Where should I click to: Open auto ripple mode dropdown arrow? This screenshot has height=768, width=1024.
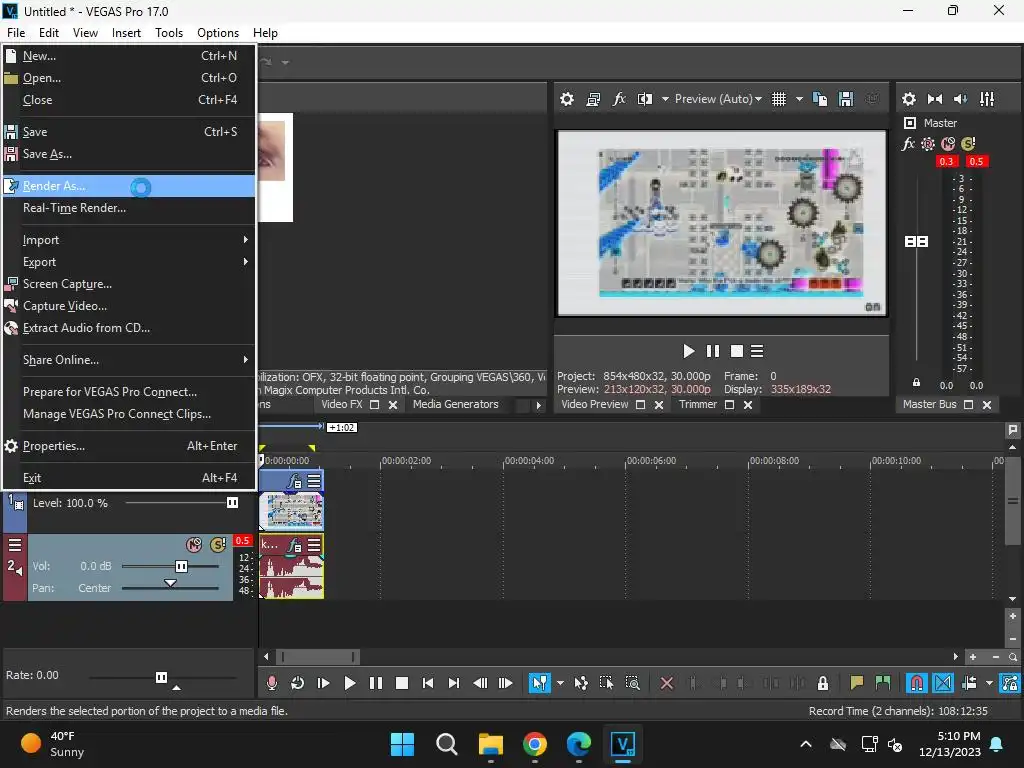click(989, 683)
